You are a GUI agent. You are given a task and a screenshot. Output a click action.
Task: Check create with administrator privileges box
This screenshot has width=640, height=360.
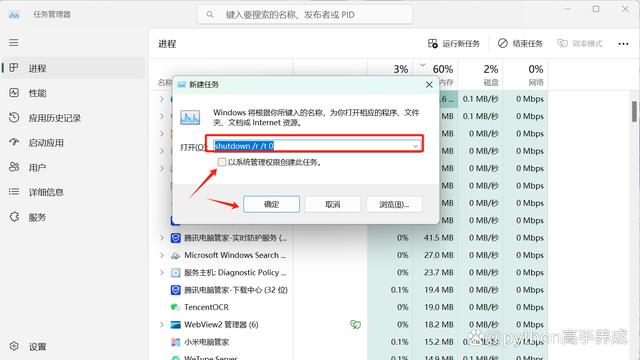coord(222,162)
